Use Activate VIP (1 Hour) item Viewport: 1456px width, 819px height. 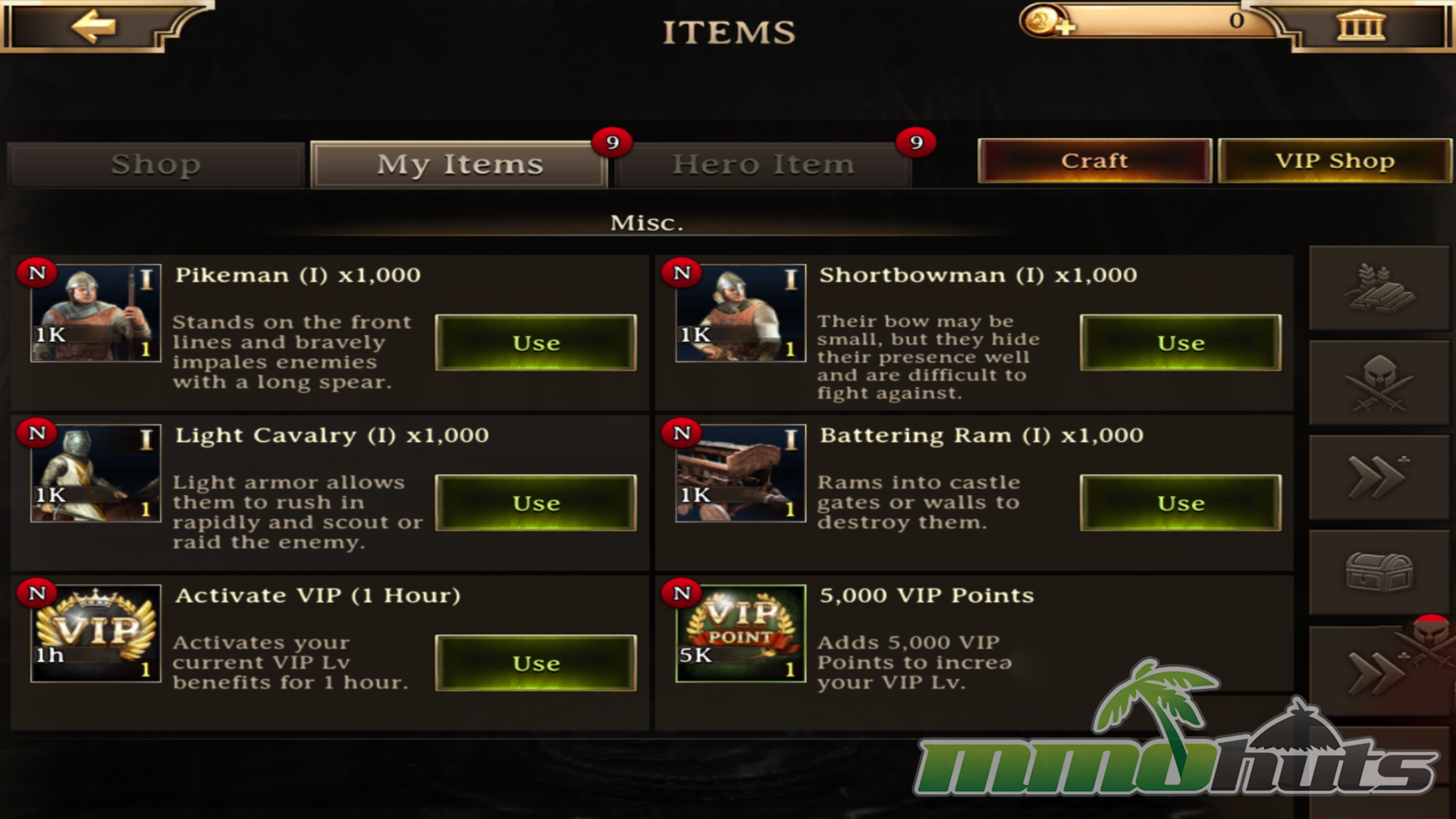536,663
